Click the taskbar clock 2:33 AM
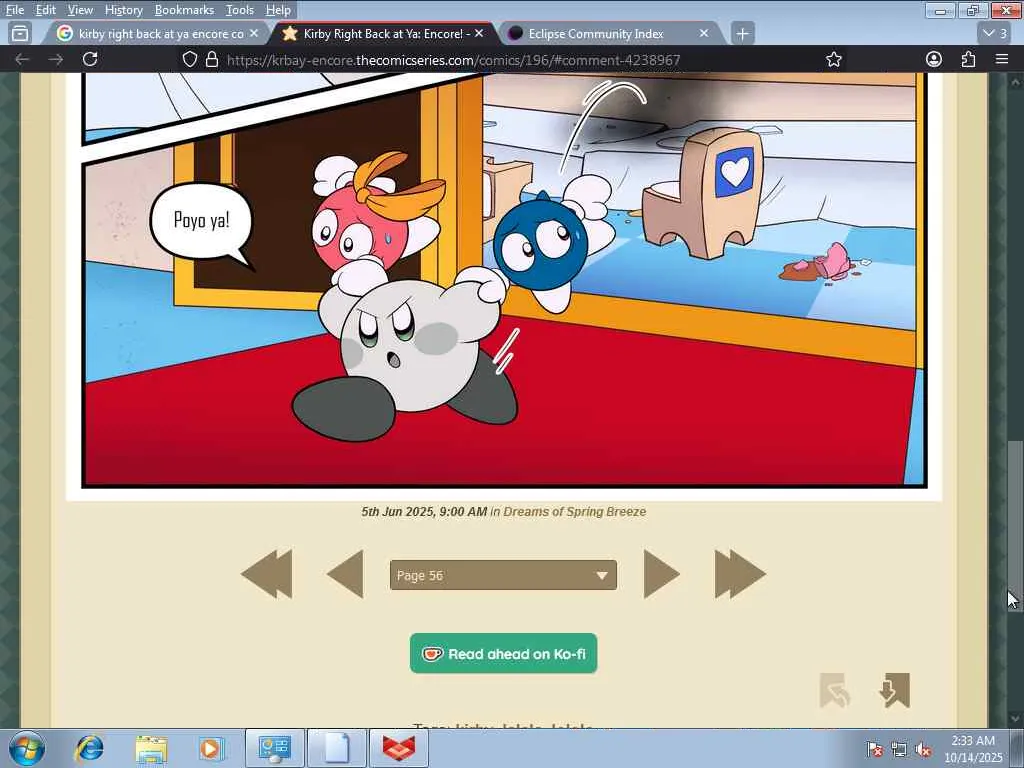The height and width of the screenshot is (768, 1024). [x=973, y=741]
